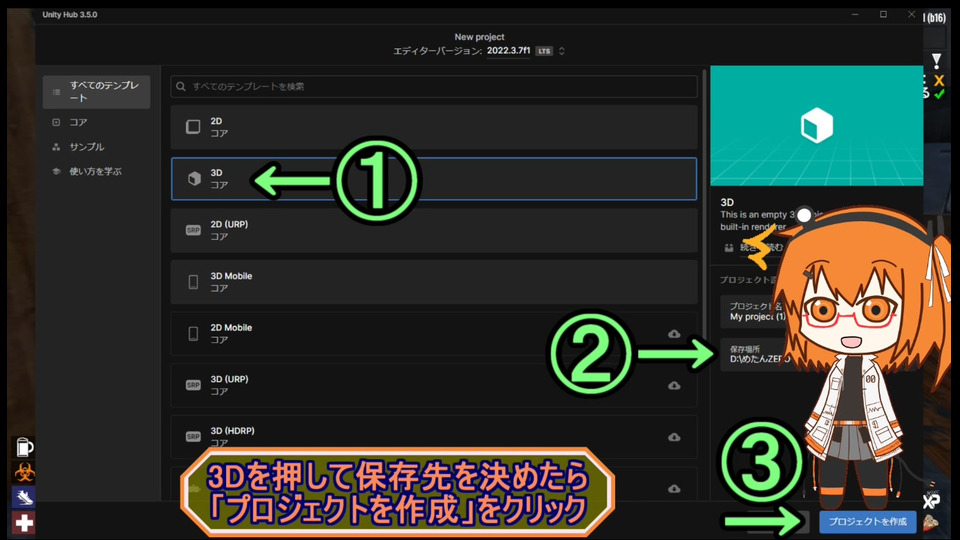Download the 2D Mobile template cloud icon

pos(674,334)
